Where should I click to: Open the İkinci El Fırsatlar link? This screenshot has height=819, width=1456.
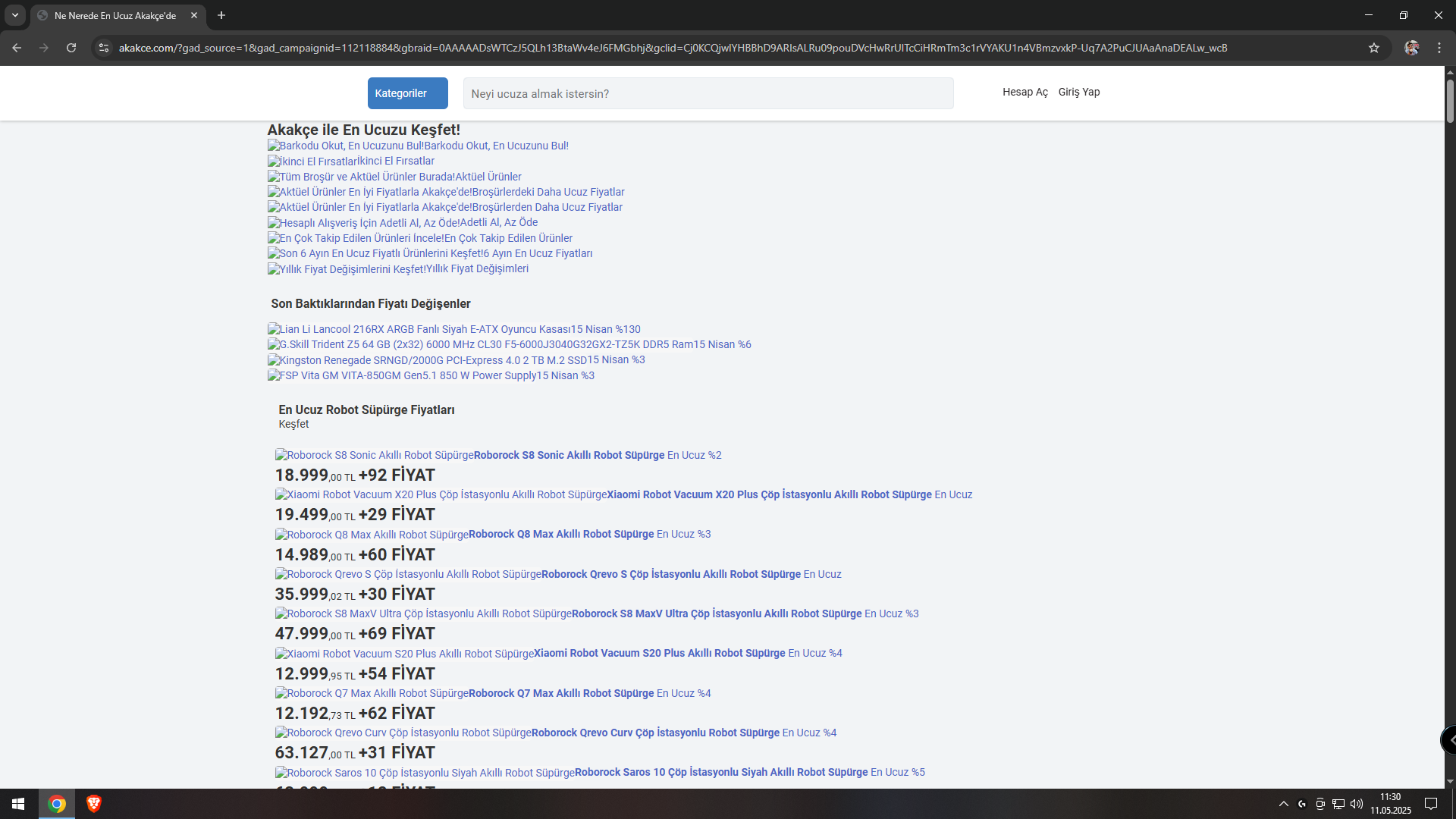[351, 161]
